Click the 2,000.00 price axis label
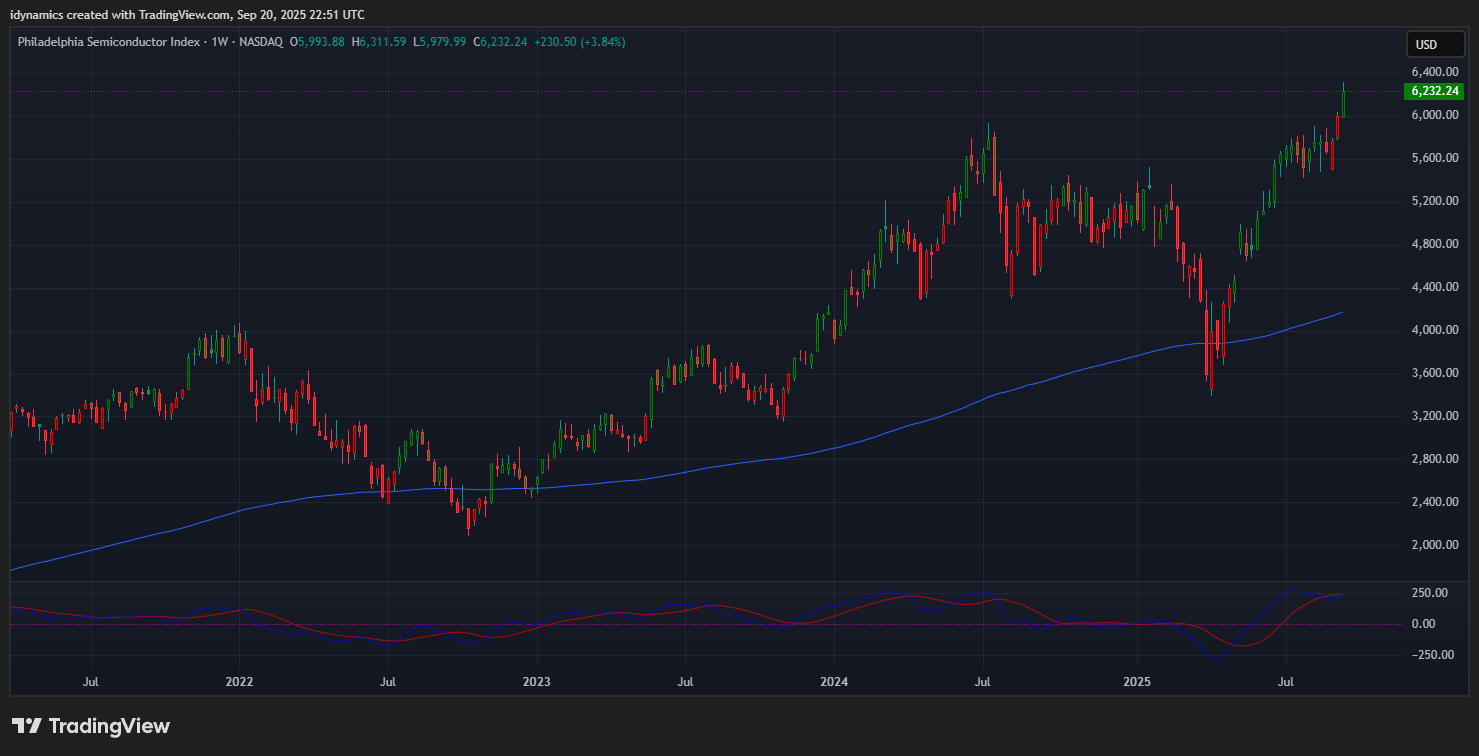Screen dimensions: 1479x756 point(1433,545)
